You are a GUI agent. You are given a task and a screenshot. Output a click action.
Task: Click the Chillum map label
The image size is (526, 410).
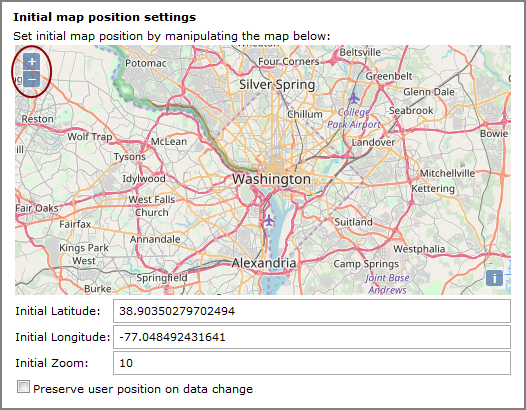305,114
